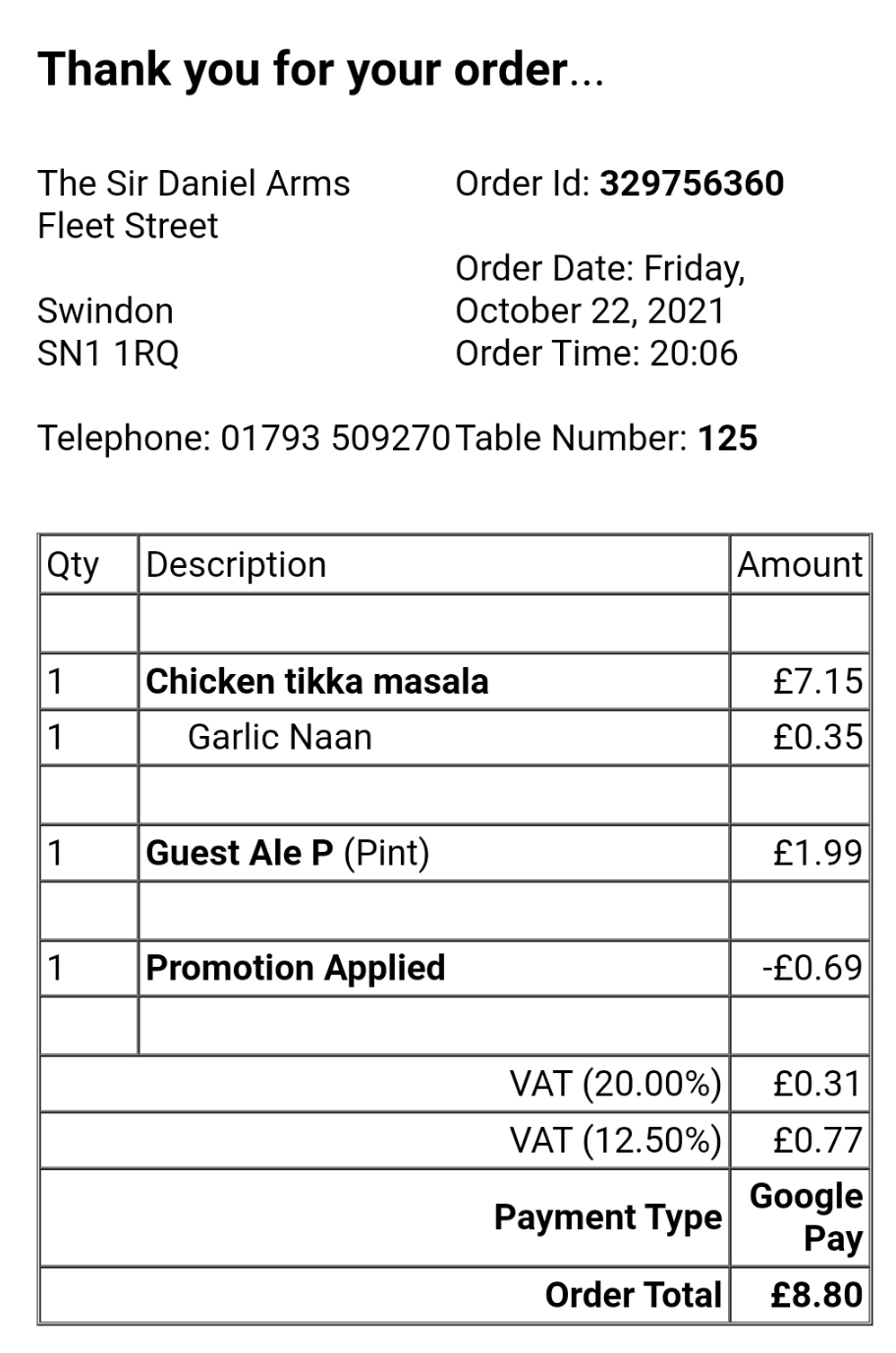Click the table number 125
896x1353 pixels.
[x=727, y=438]
